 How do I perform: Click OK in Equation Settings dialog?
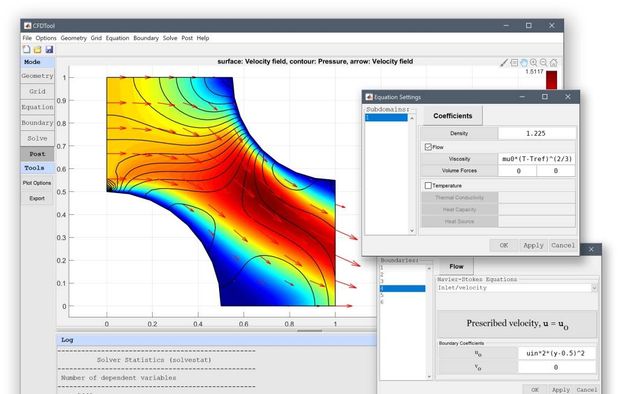coord(504,245)
